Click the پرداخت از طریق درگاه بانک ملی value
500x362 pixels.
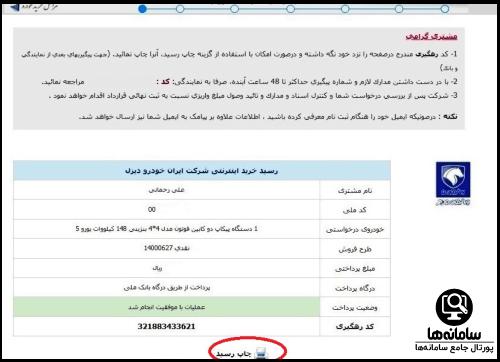pos(167,287)
